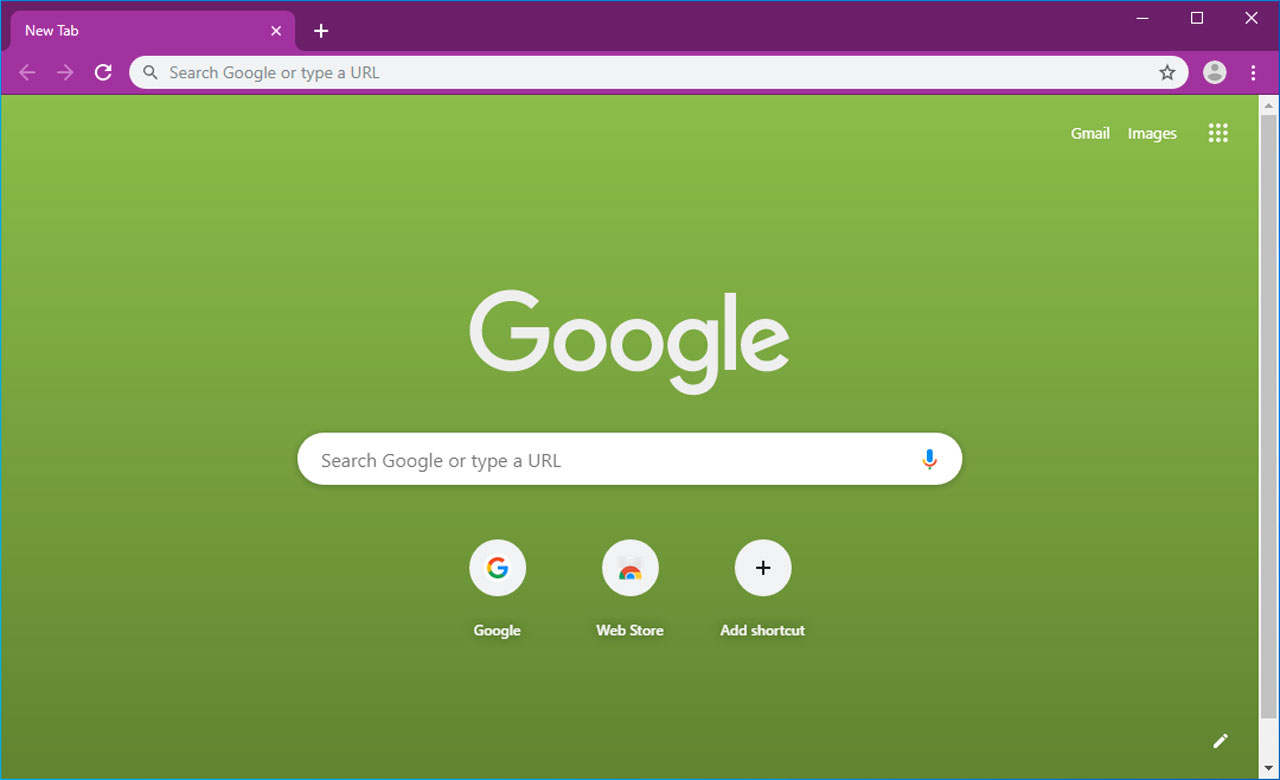Open the Web Store shortcut
The height and width of the screenshot is (780, 1280).
630,568
